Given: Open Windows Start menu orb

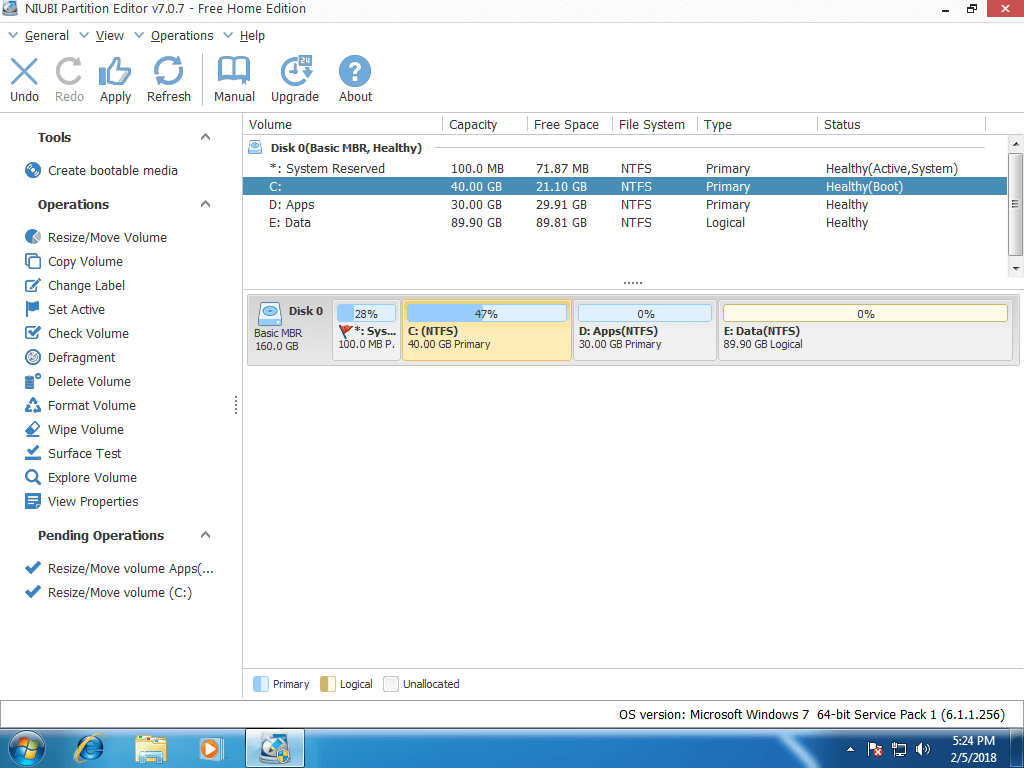Looking at the screenshot, I should pyautogui.click(x=27, y=748).
